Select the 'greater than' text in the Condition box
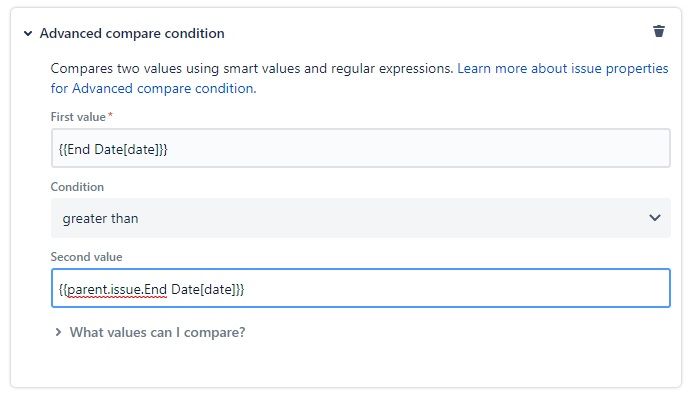The width and height of the screenshot is (694, 394). (x=100, y=219)
